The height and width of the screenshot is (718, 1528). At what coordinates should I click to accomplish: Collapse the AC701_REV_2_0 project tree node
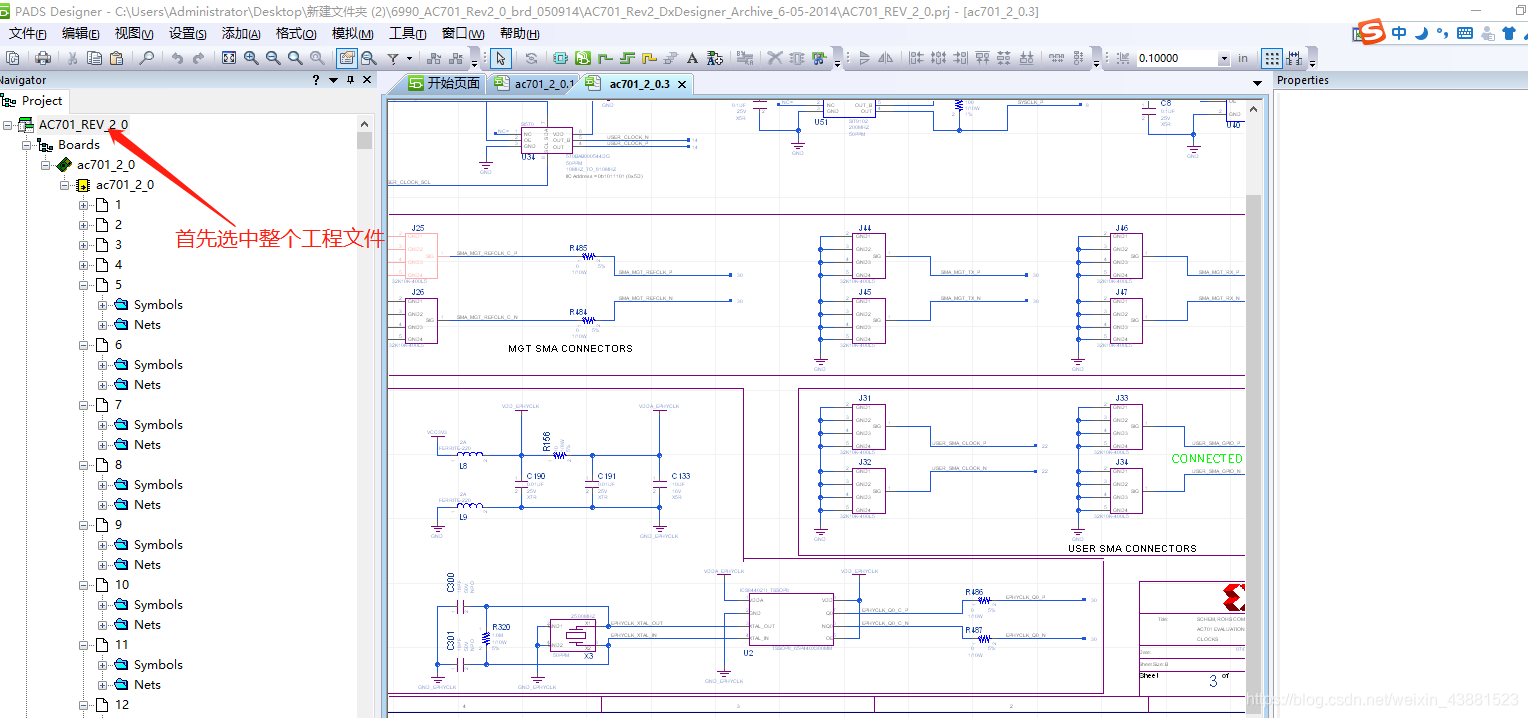[9, 125]
